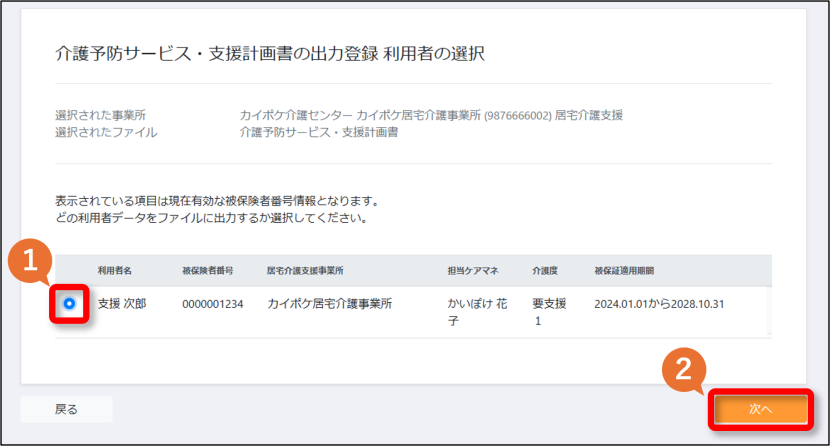Click the orange 次へ button
This screenshot has width=830, height=446.
coord(761,409)
